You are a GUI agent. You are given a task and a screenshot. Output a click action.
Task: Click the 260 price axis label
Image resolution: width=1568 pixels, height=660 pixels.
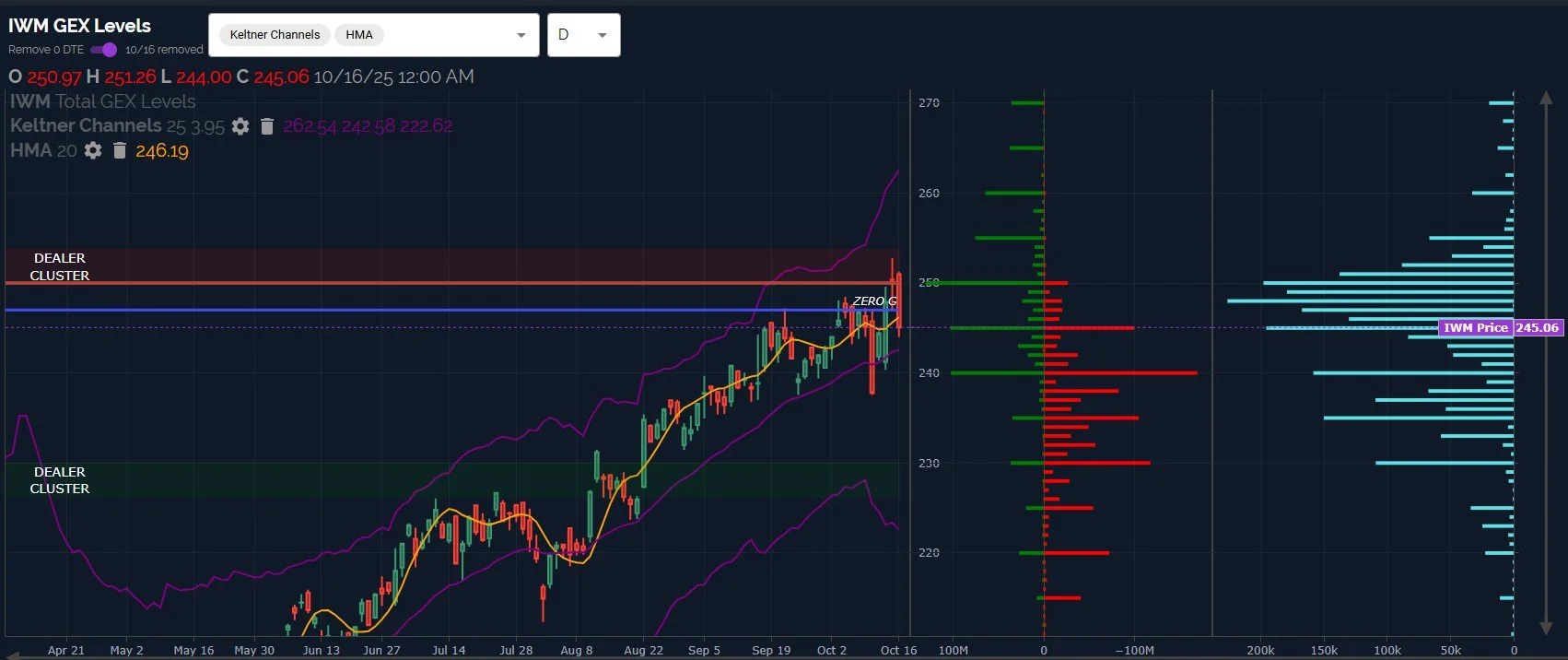tap(929, 194)
